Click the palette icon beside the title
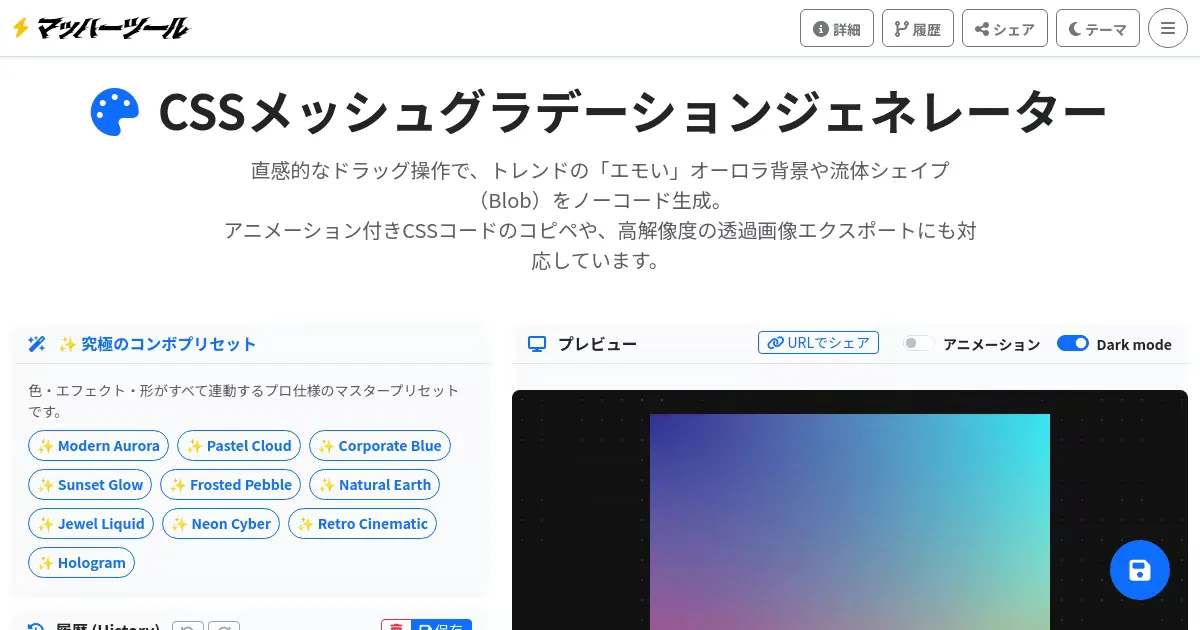 pyautogui.click(x=115, y=112)
